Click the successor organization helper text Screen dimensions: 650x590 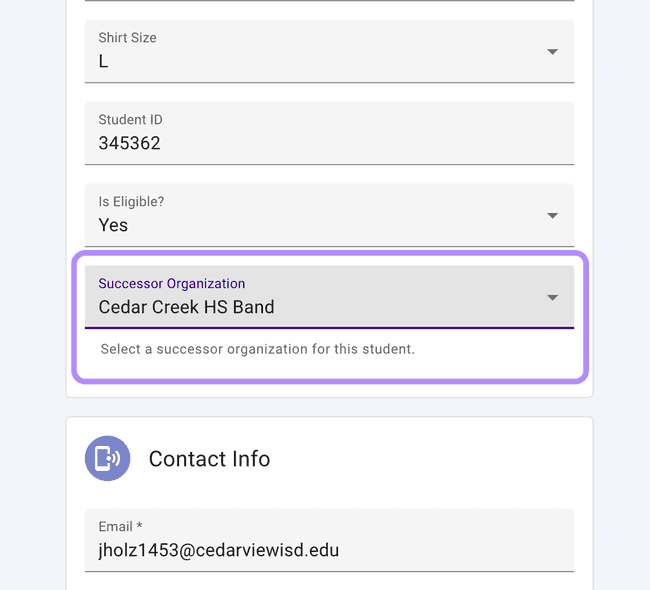(257, 350)
